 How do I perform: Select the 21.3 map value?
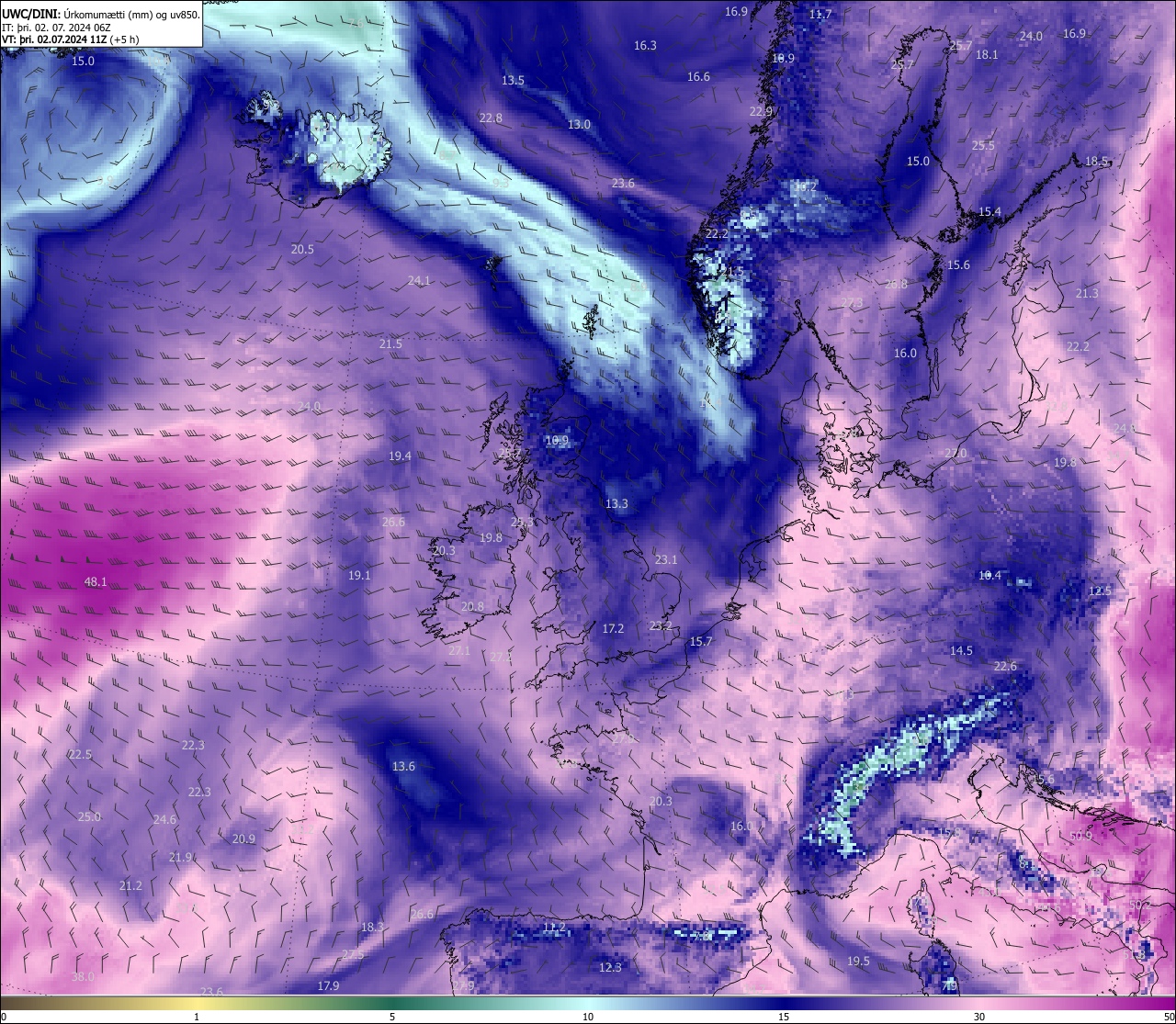1087,294
